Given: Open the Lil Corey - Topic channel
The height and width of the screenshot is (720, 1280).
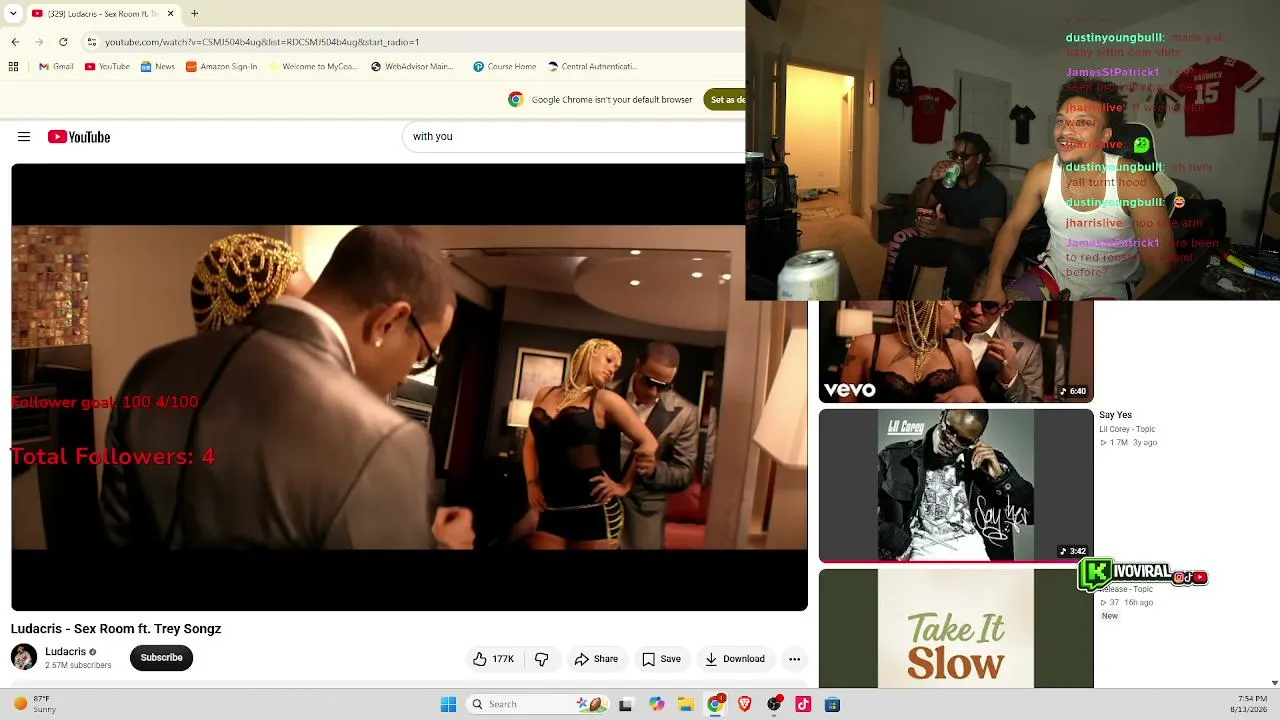Looking at the screenshot, I should tap(1127, 429).
